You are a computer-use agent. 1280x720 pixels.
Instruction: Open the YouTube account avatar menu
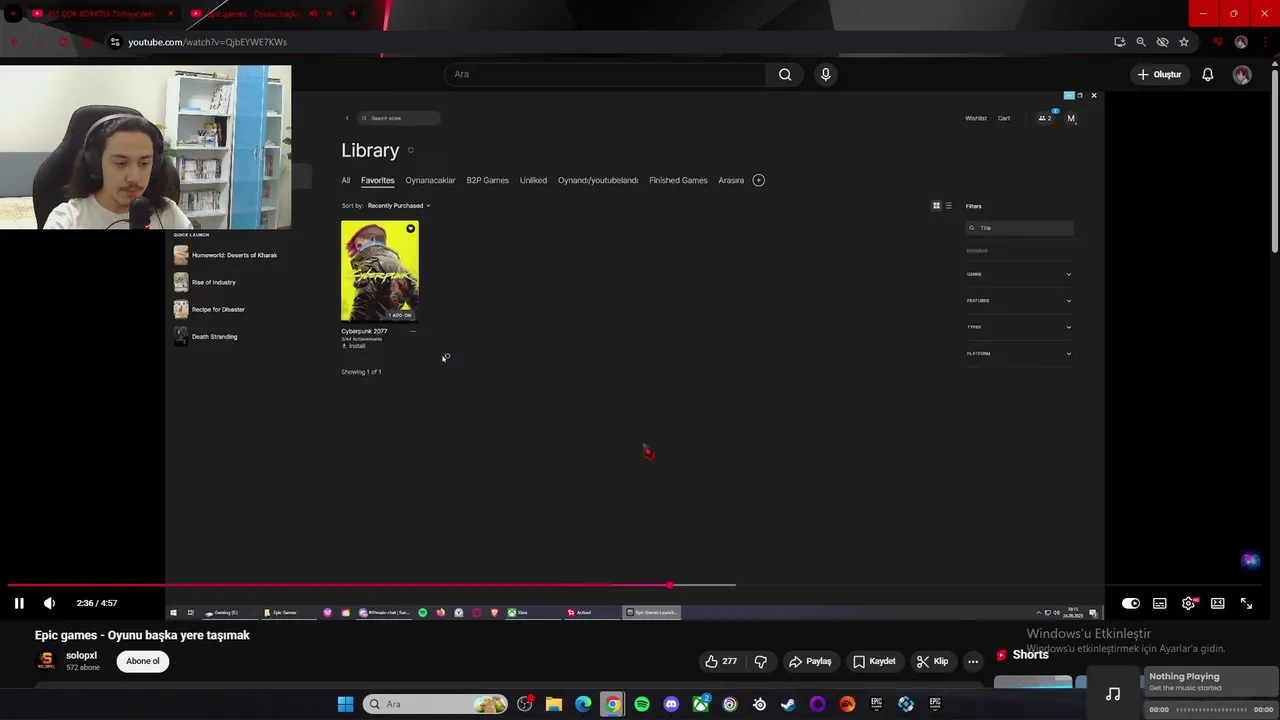1242,74
